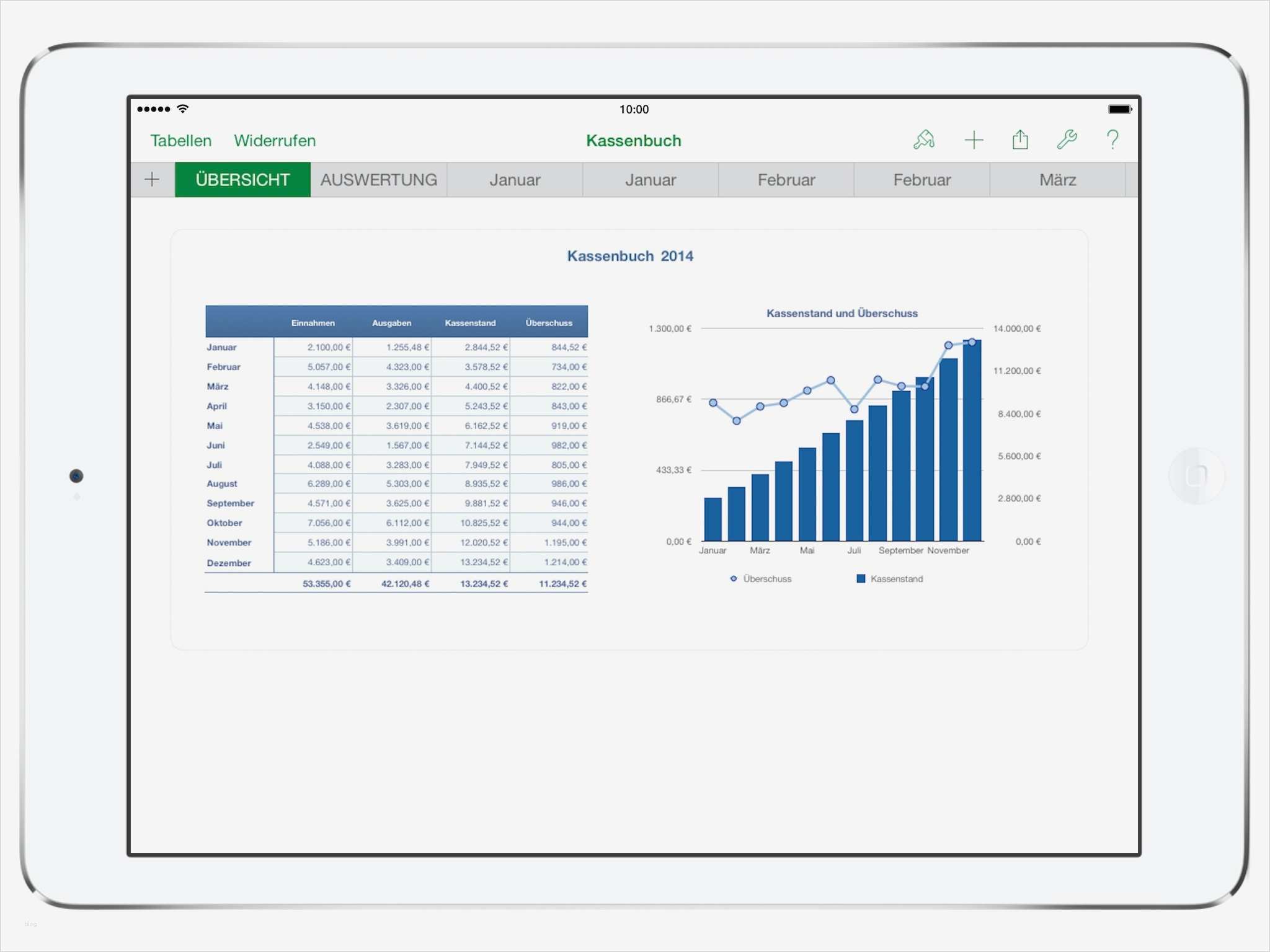Add a new sheet with plus tab
Viewport: 1270px width, 952px height.
tap(152, 180)
